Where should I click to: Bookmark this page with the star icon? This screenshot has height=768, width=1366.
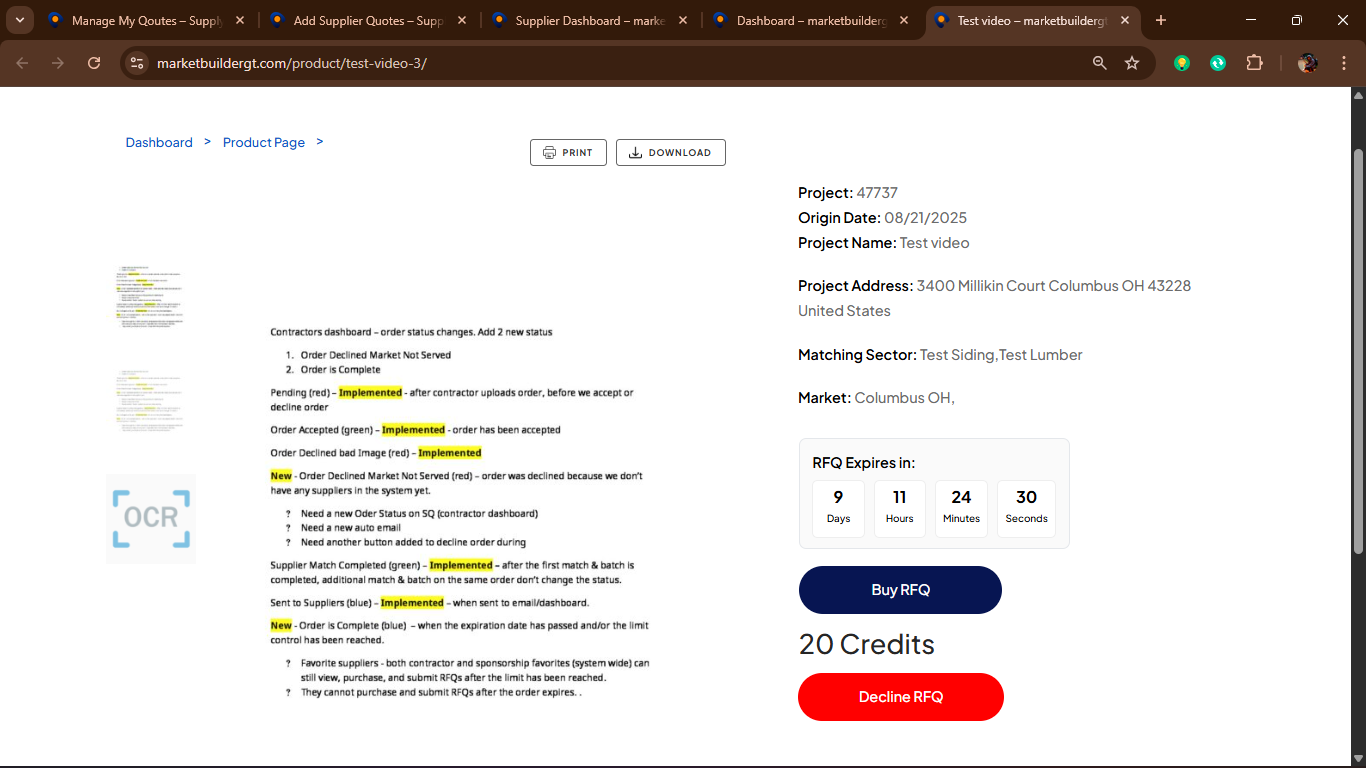tap(1132, 63)
